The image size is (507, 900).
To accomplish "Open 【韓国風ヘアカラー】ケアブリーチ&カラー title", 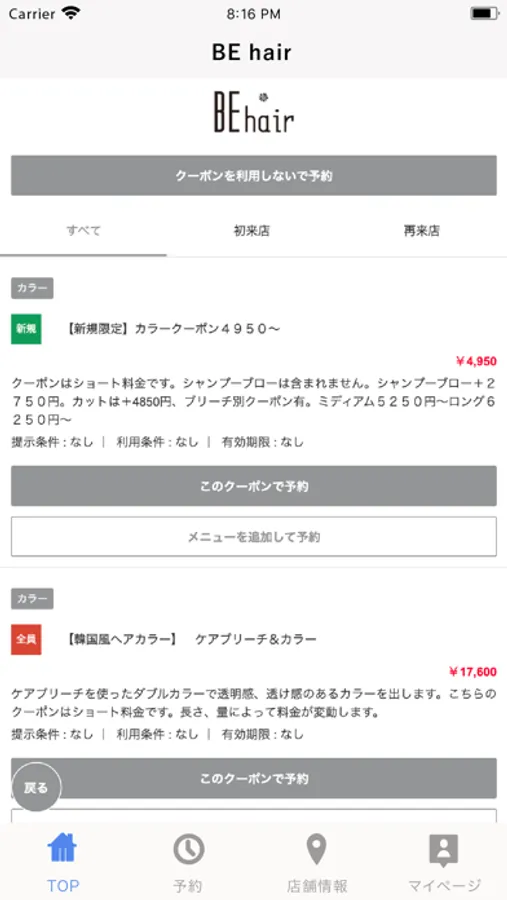I will [191, 639].
